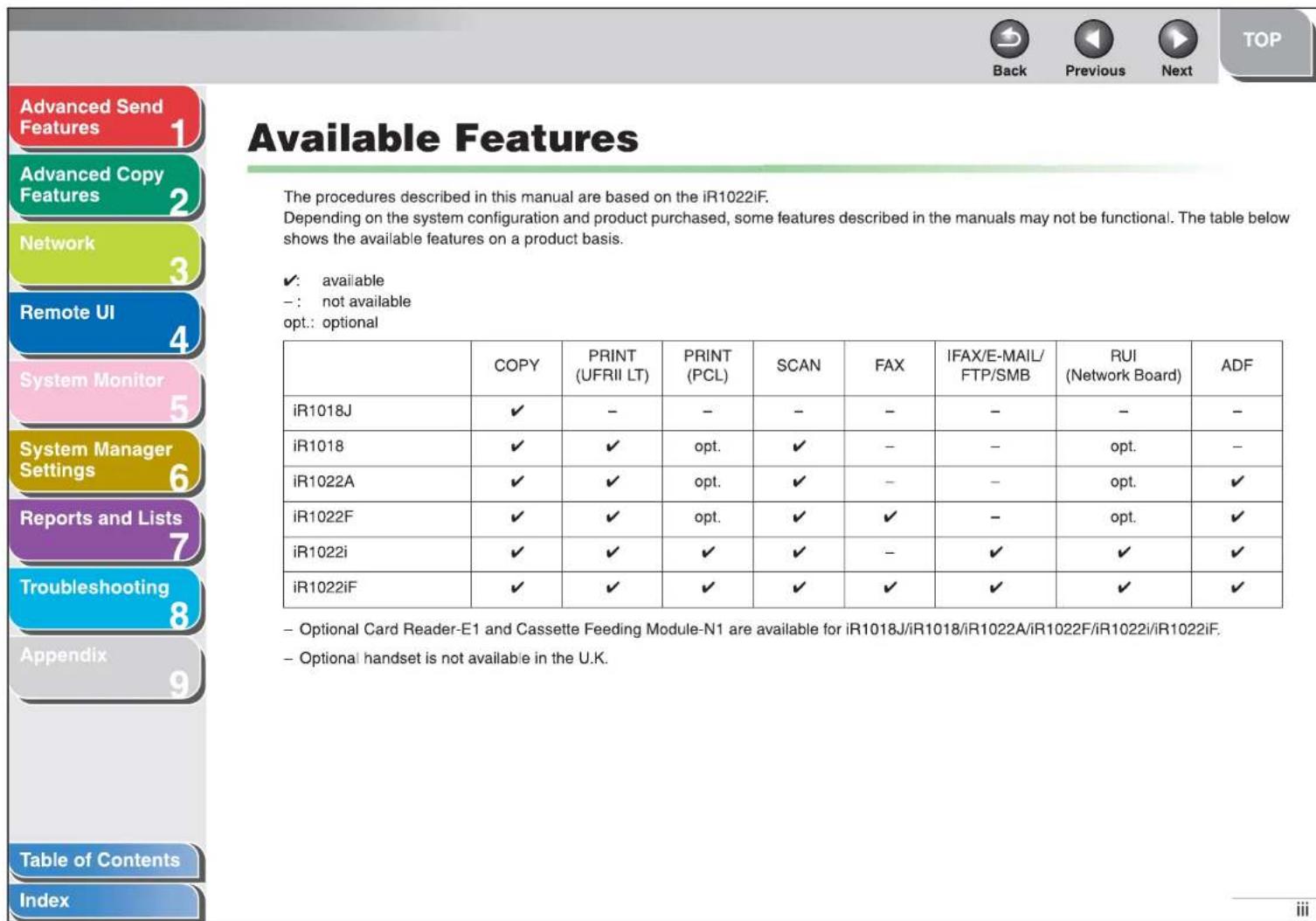Click 'opt.' in iR1022A PRINT (PCL) cell

(707, 481)
